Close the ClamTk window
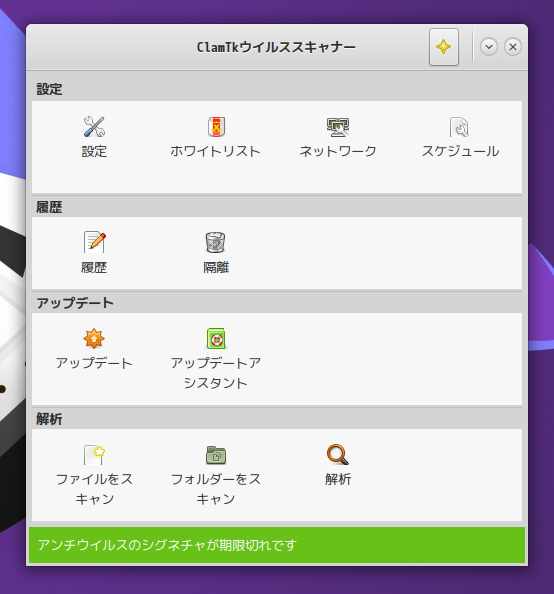The width and height of the screenshot is (554, 594). (x=513, y=47)
